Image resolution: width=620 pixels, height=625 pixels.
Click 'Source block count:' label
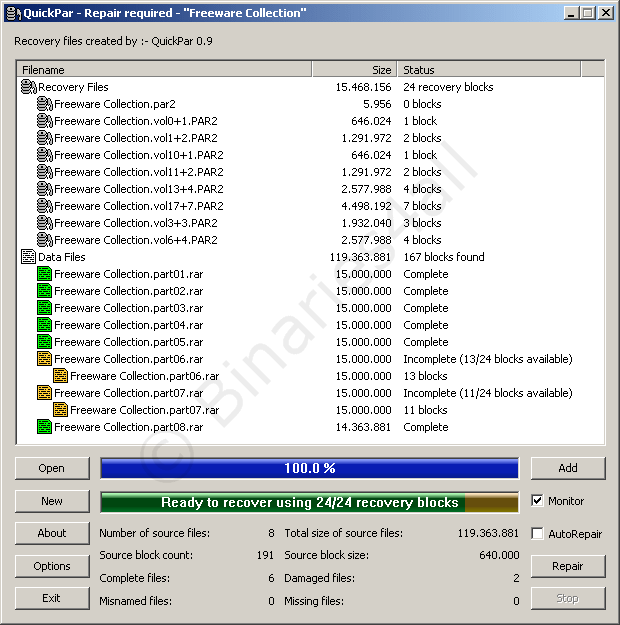click(146, 555)
